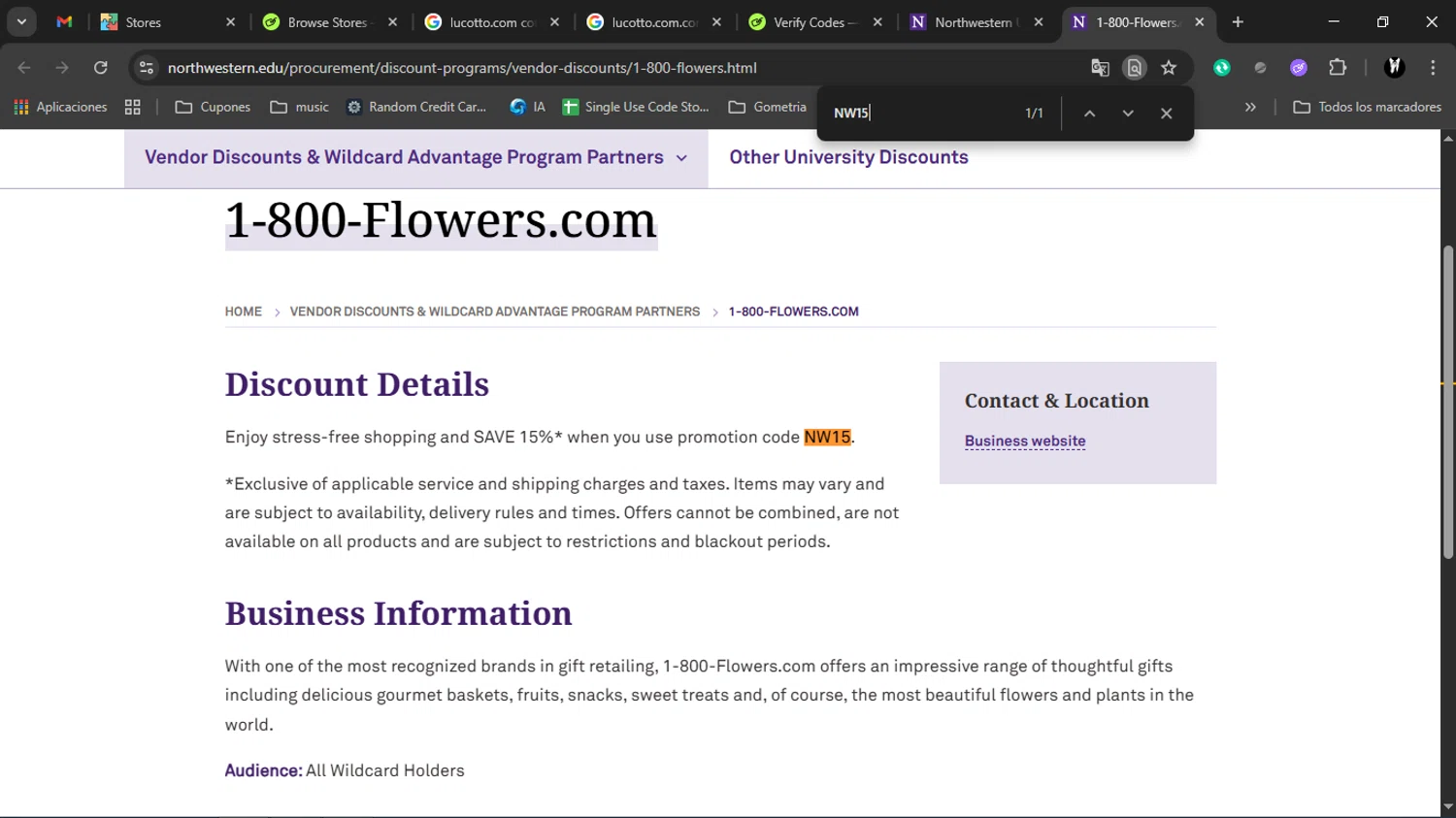Restore down the browser window

pyautogui.click(x=1382, y=21)
